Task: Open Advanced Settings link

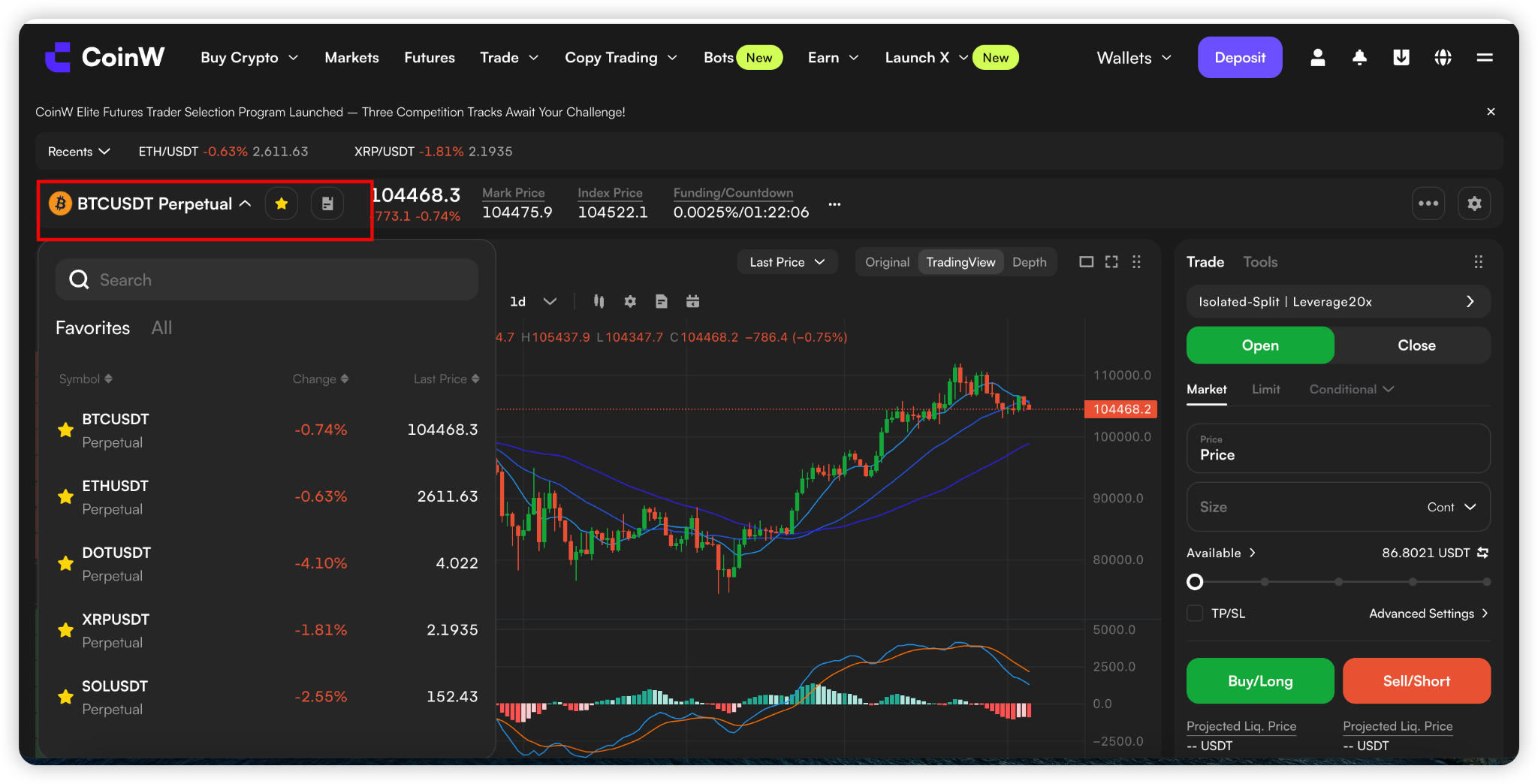Action: click(x=1428, y=614)
